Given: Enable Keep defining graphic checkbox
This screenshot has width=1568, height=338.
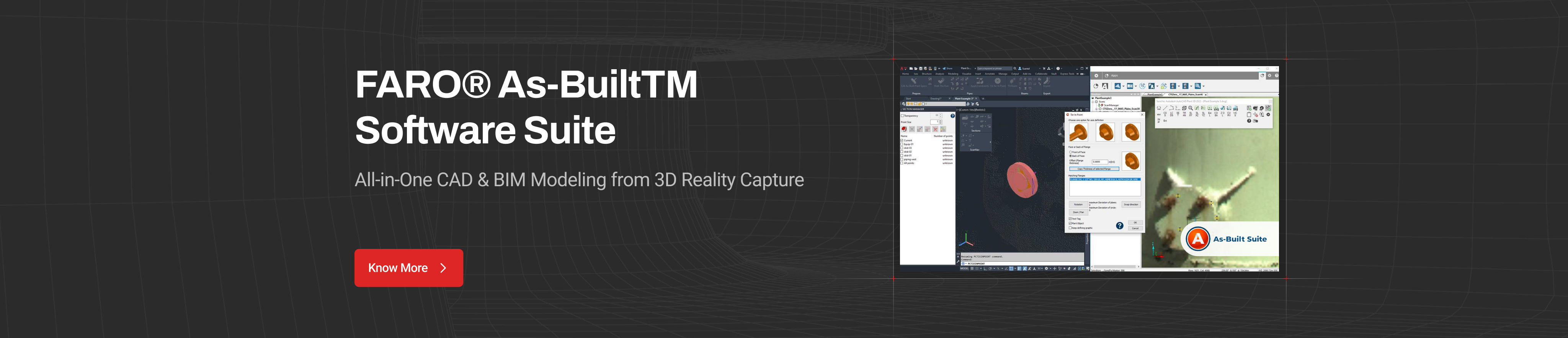Looking at the screenshot, I should pos(1070,228).
